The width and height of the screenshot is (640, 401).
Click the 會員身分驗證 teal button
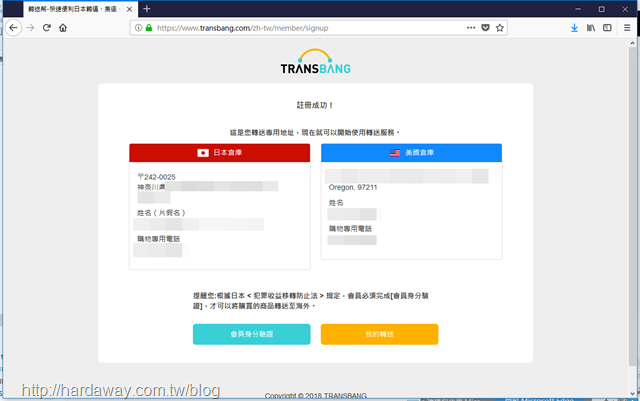pos(251,334)
